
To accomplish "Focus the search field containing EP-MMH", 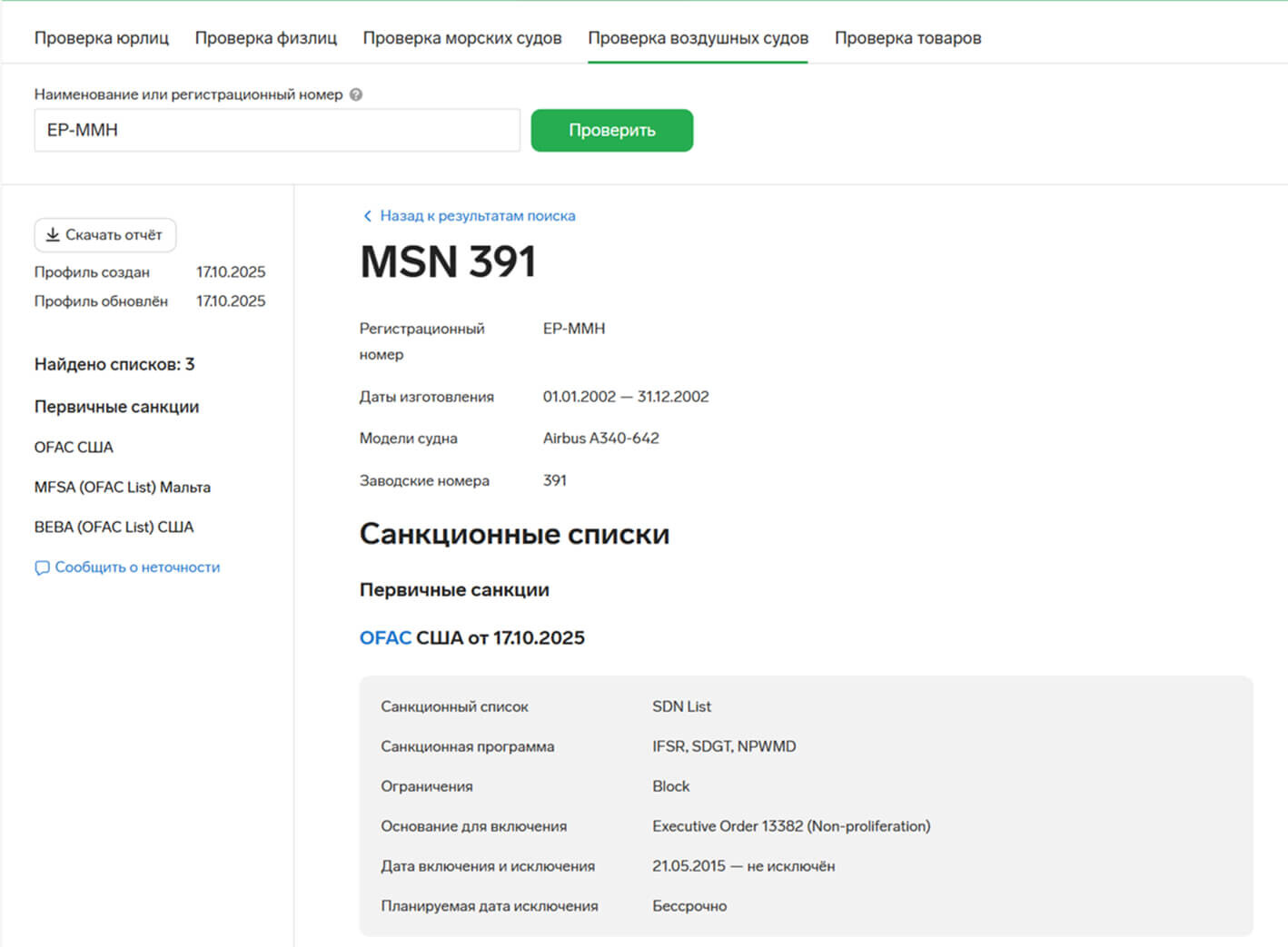I will pos(277,131).
